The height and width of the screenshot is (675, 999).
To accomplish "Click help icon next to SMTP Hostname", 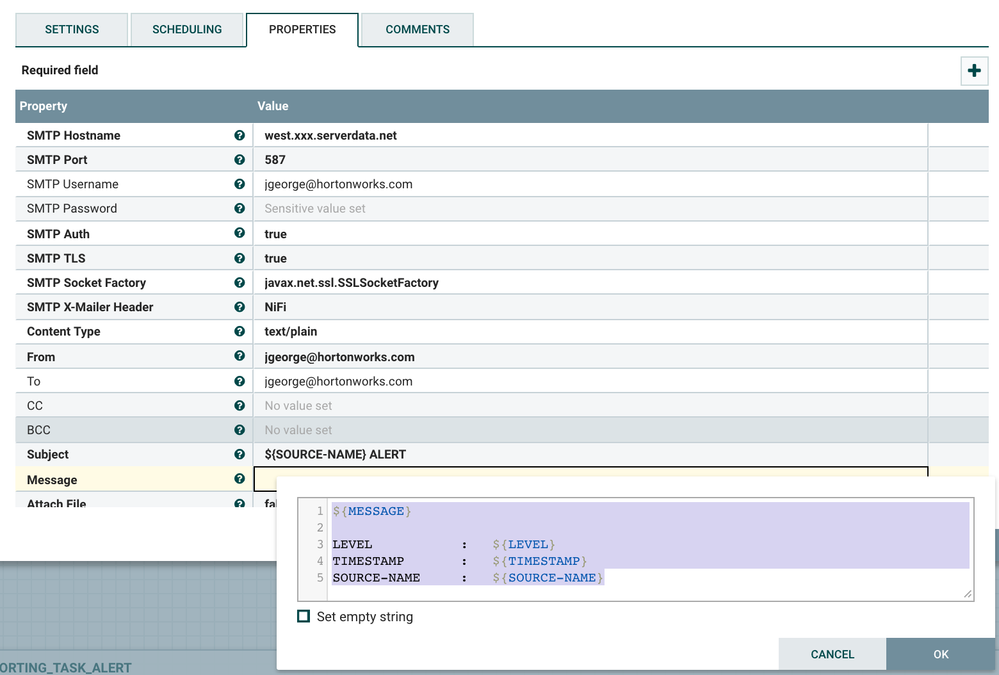I will 239,135.
